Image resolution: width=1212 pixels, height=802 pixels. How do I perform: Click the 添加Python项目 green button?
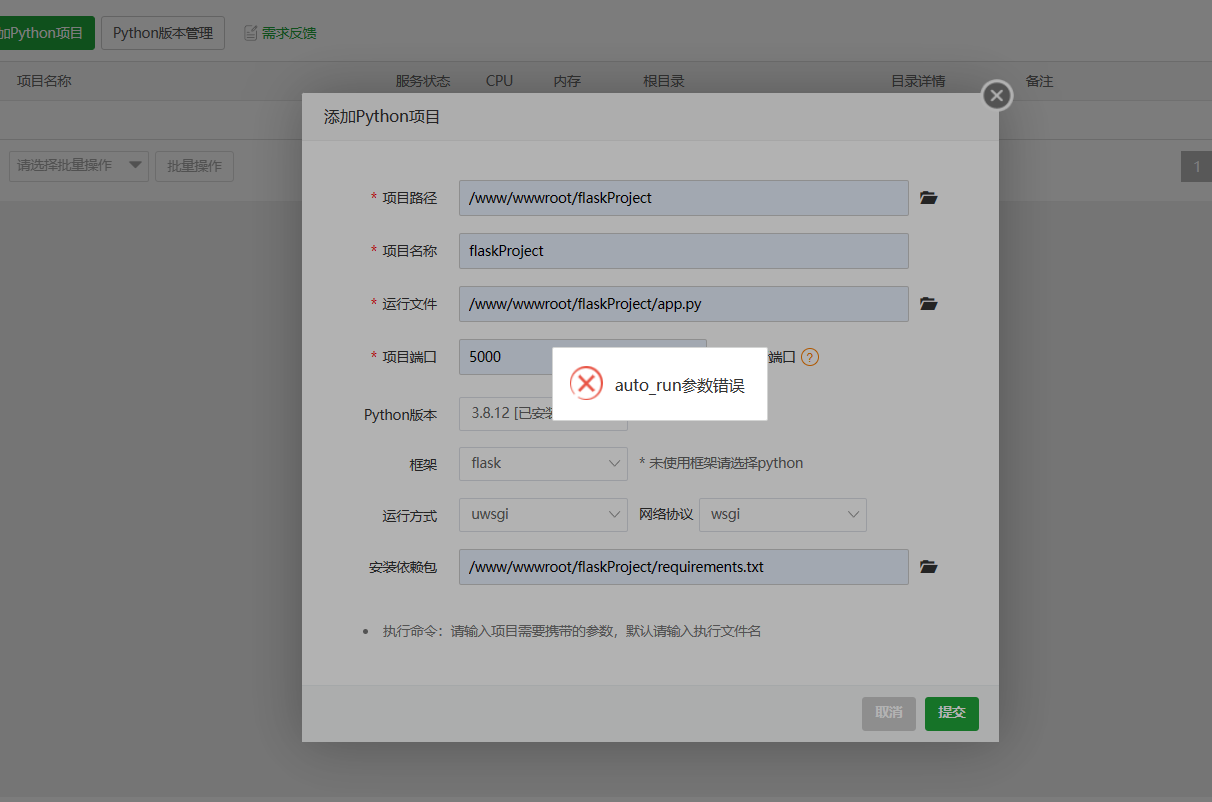pos(46,33)
